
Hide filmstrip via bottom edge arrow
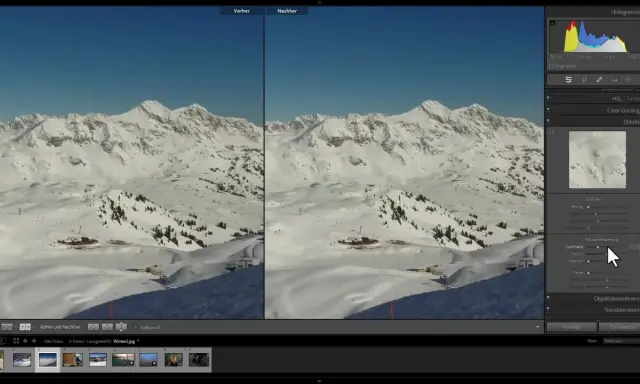pyautogui.click(x=319, y=381)
